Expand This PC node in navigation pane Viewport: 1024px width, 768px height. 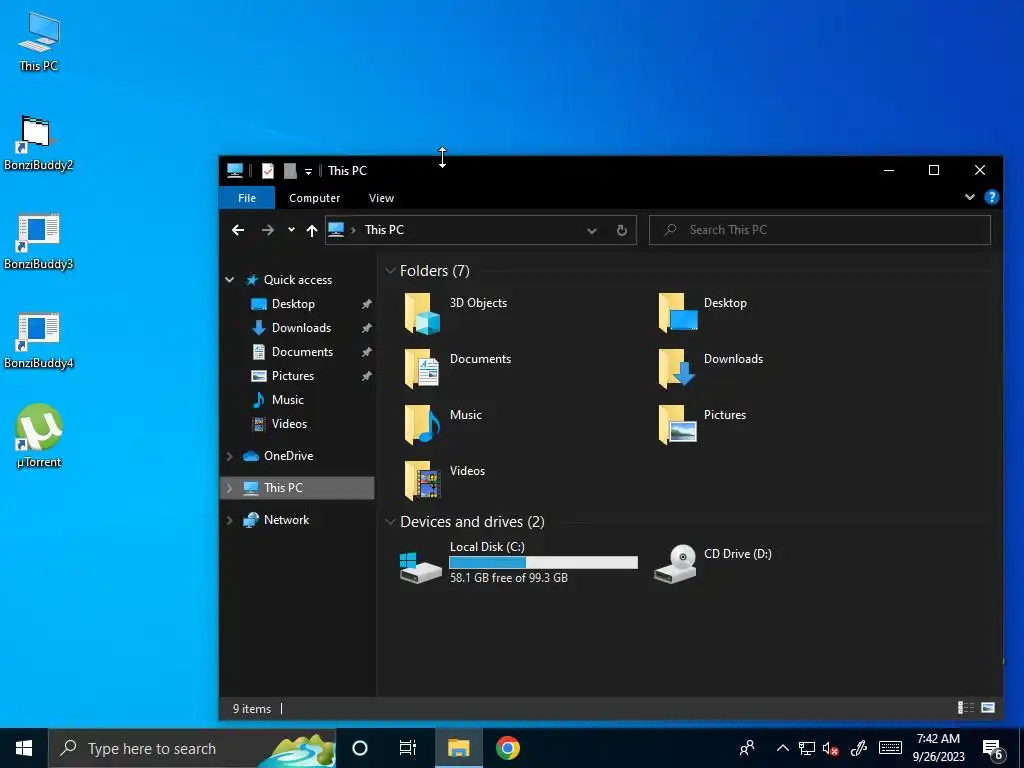[x=230, y=488]
